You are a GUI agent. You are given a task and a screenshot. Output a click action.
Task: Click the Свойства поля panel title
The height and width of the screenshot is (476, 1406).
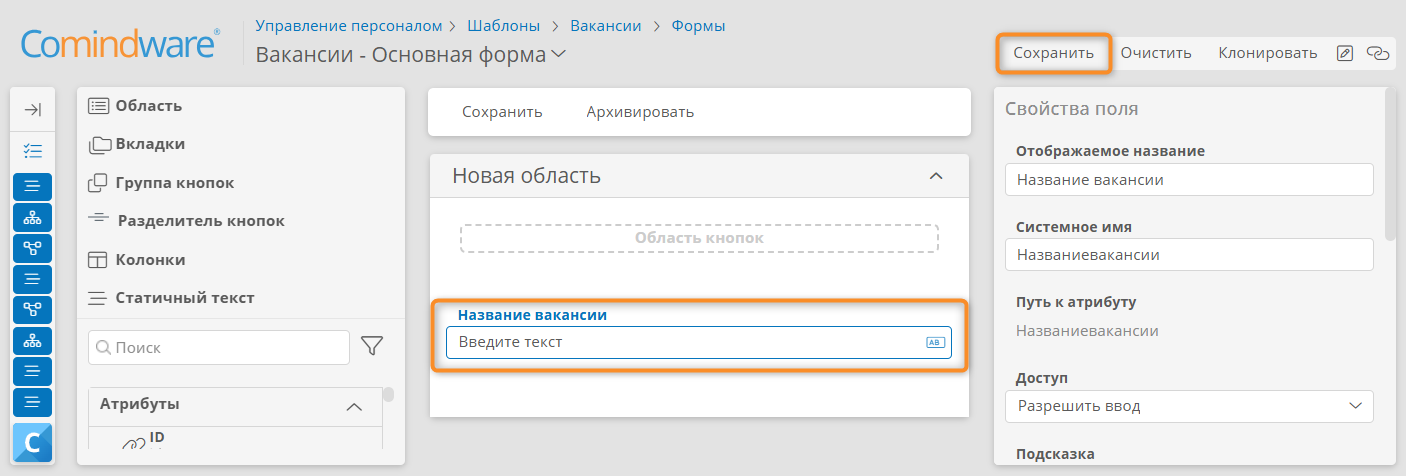click(1072, 109)
